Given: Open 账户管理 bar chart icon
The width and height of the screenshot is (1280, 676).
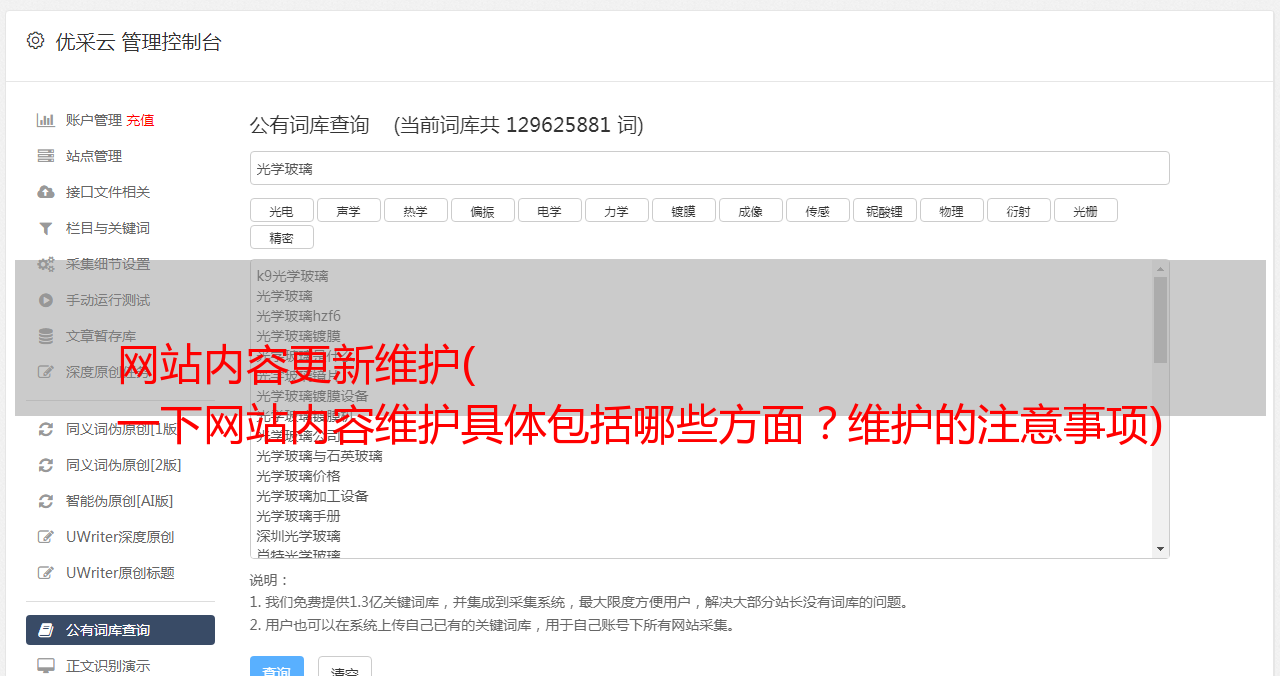Looking at the screenshot, I should [x=46, y=120].
